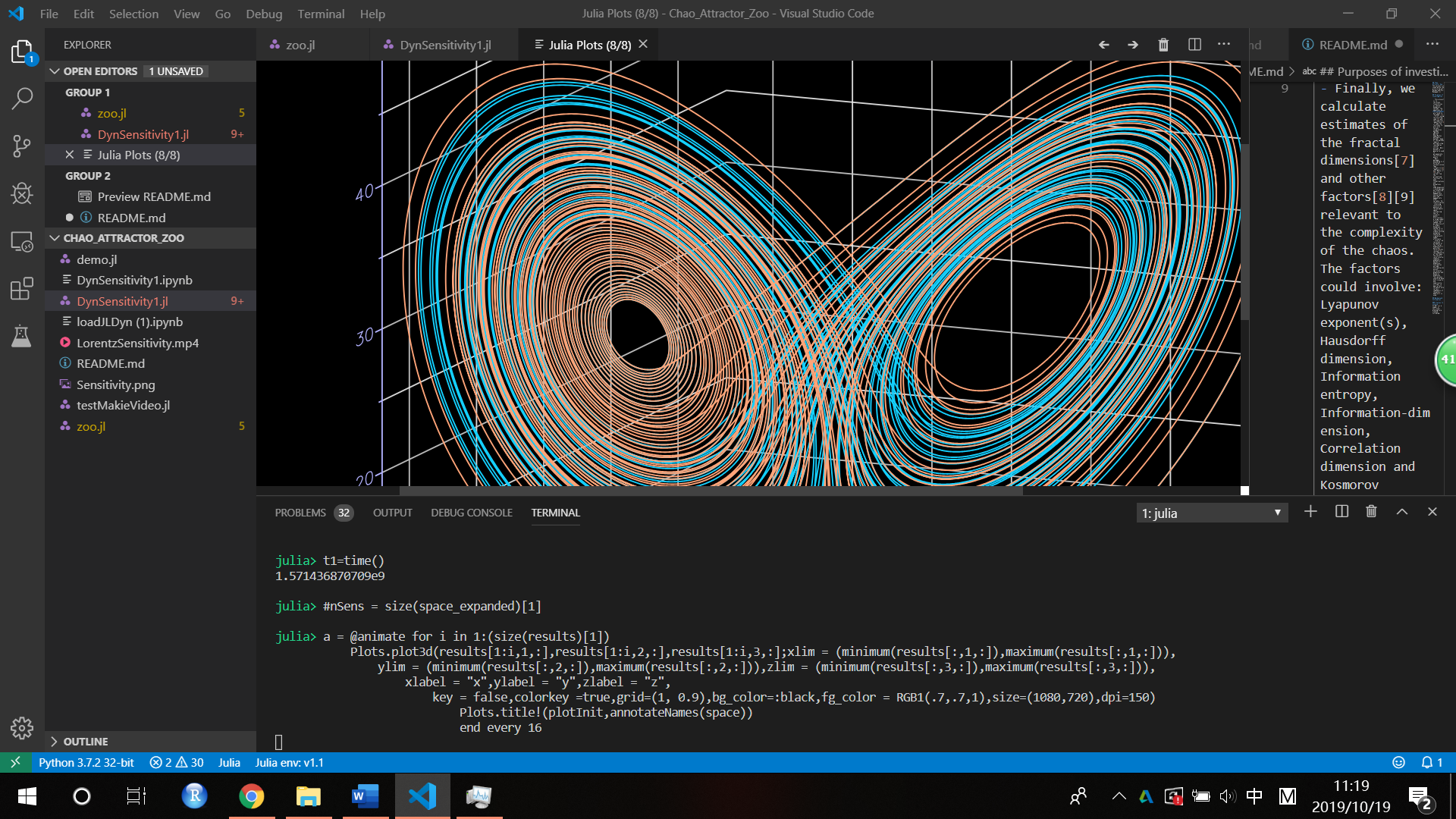Split the plot editor to the right
This screenshot has height=819, width=1456.
click(x=1194, y=45)
